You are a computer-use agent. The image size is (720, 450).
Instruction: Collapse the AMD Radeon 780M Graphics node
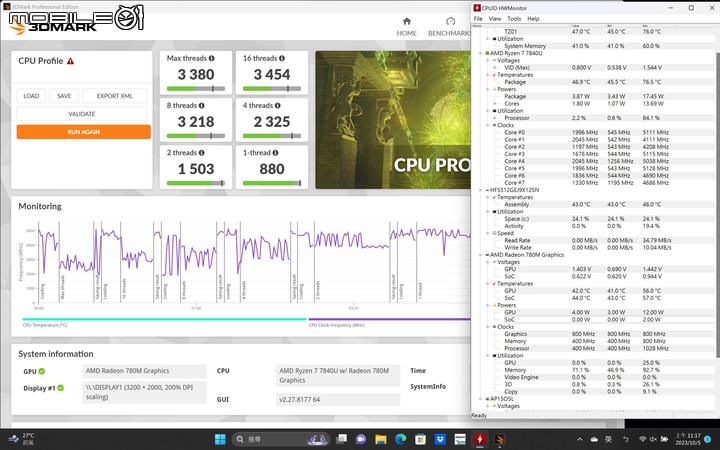coord(481,255)
